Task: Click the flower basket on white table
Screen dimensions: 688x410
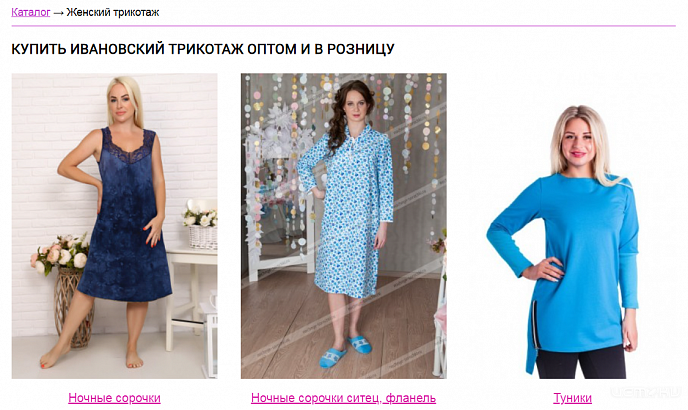Action: point(201,227)
